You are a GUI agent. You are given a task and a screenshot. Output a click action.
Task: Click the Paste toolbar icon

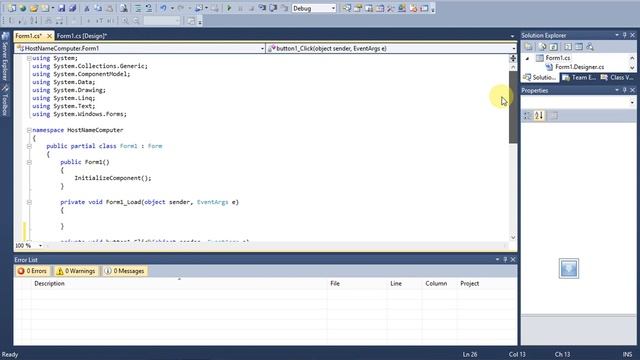[x=109, y=8]
